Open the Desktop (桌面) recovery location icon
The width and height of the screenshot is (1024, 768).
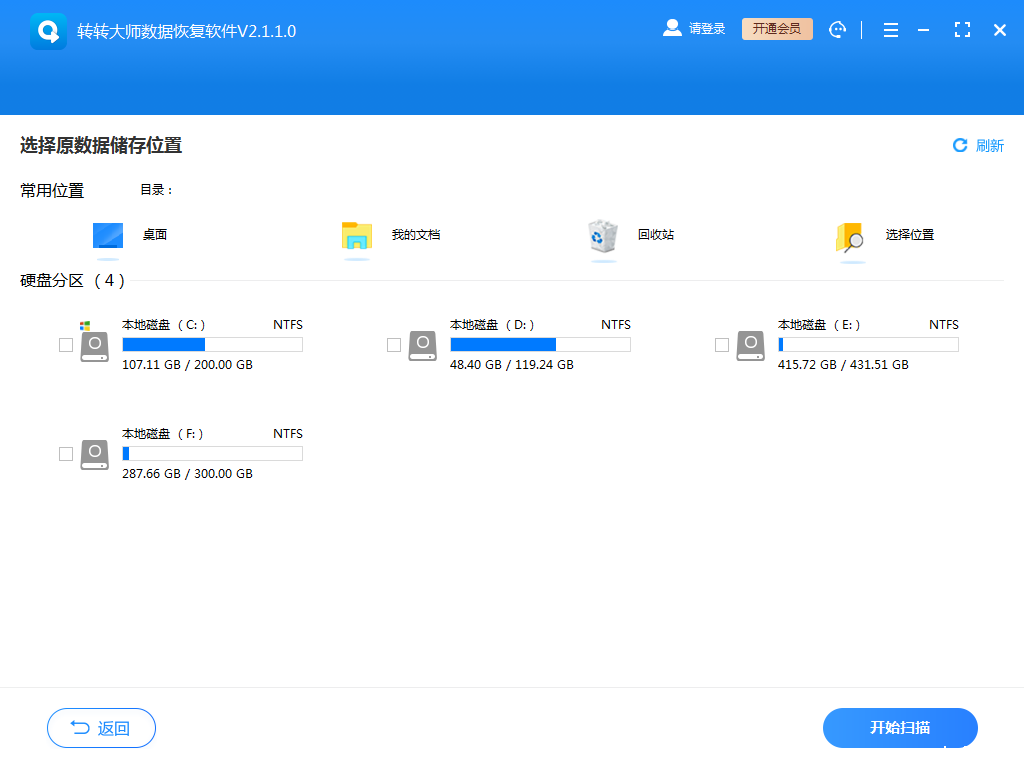[x=107, y=234]
